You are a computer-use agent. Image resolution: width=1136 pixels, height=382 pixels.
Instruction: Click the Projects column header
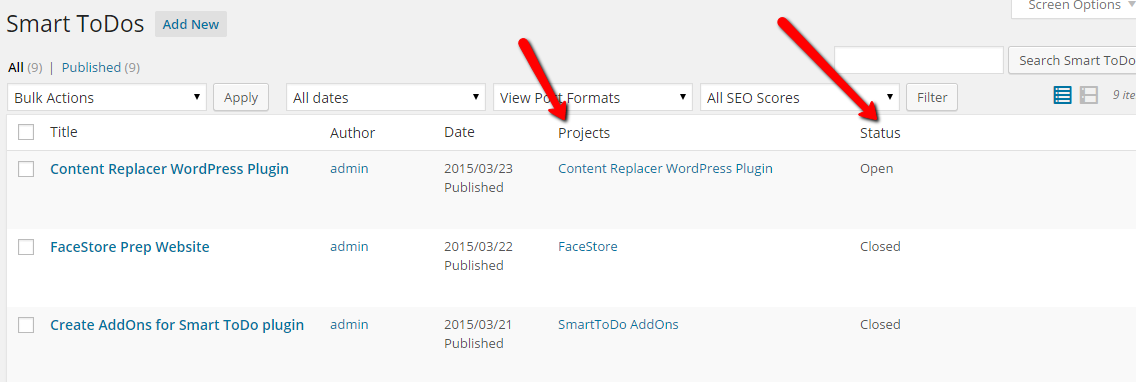point(584,133)
